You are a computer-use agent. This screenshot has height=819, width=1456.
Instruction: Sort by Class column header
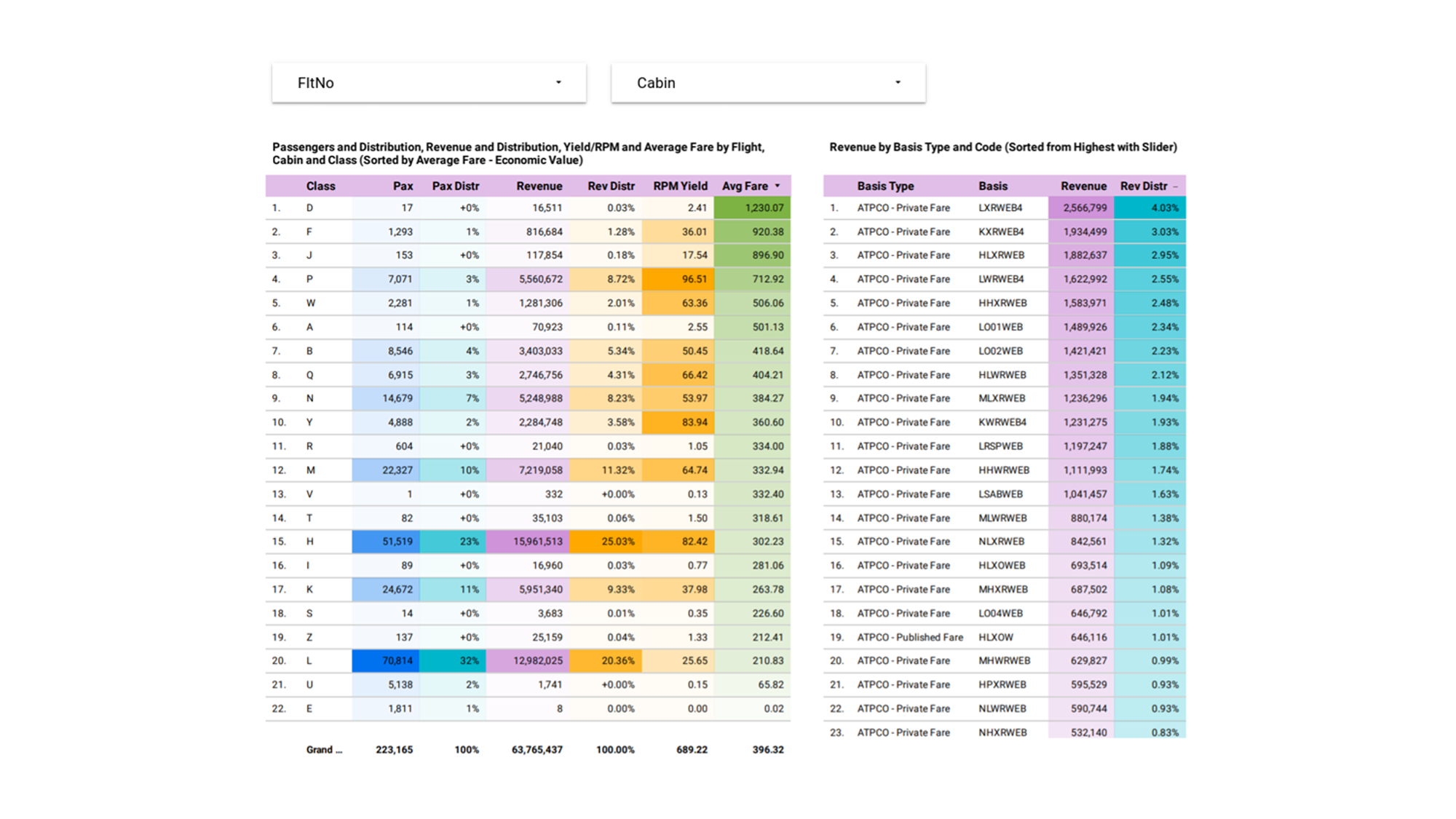pyautogui.click(x=320, y=186)
